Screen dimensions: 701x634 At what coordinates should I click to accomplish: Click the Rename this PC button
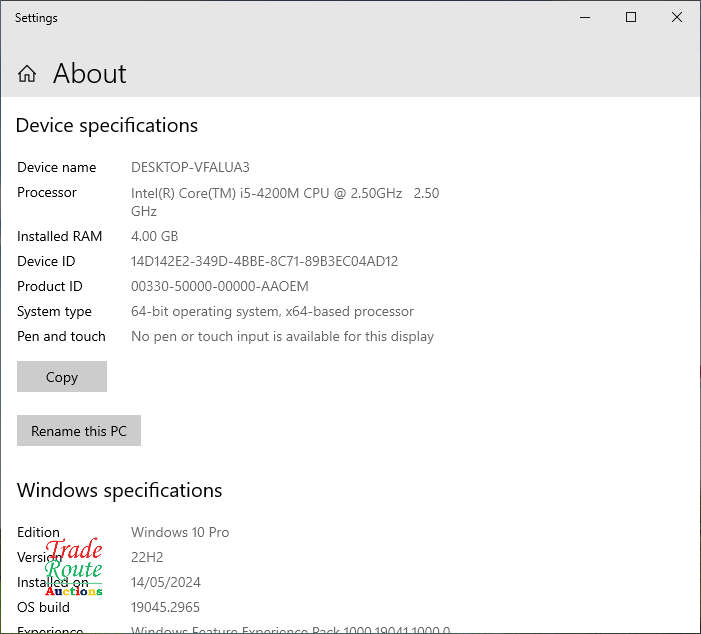[79, 431]
